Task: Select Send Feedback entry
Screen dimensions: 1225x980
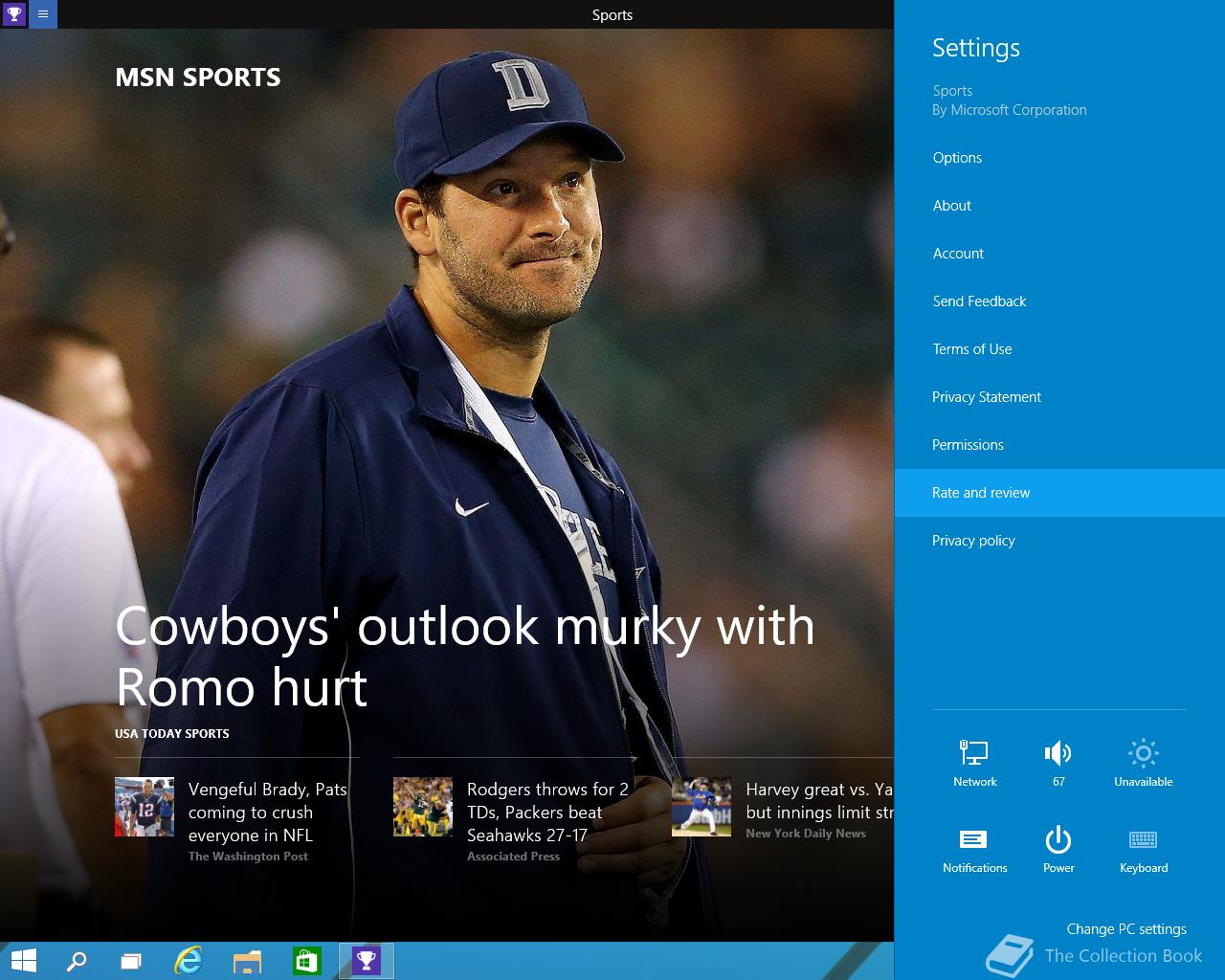Action: pyautogui.click(x=1059, y=301)
